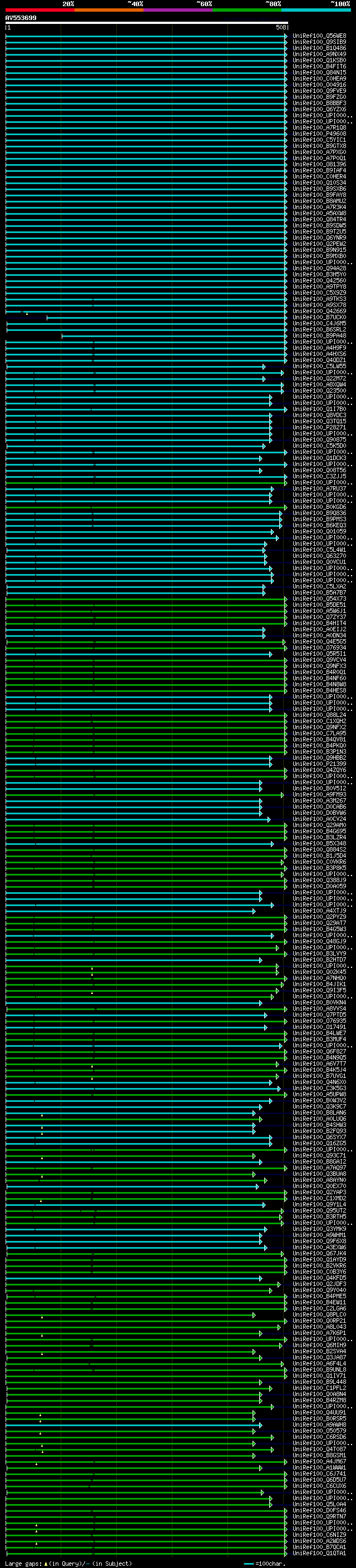Screen dimensions: 356x1568
Task: Select hit label UniRef100_A7PQD1
Action: tap(319, 159)
